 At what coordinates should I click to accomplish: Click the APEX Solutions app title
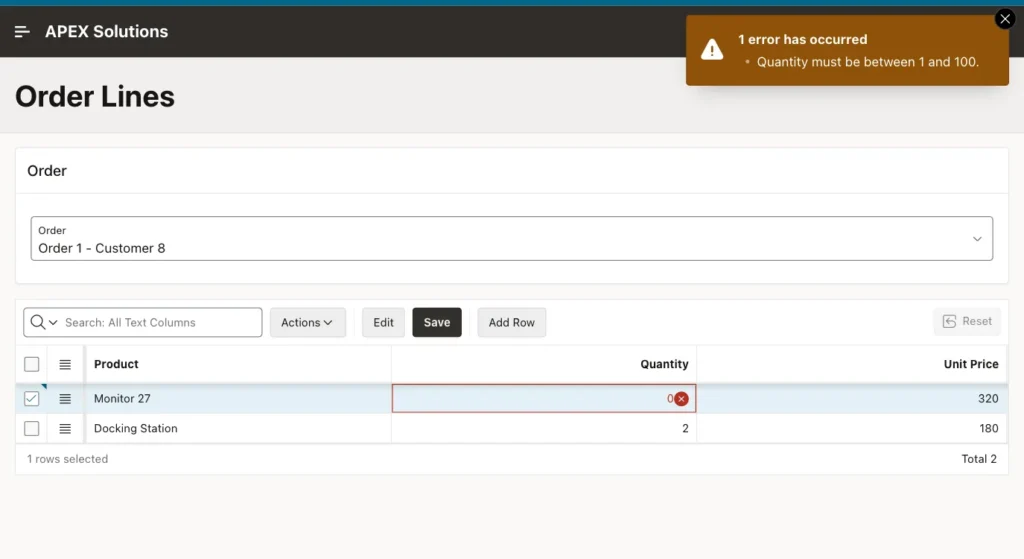click(x=106, y=31)
